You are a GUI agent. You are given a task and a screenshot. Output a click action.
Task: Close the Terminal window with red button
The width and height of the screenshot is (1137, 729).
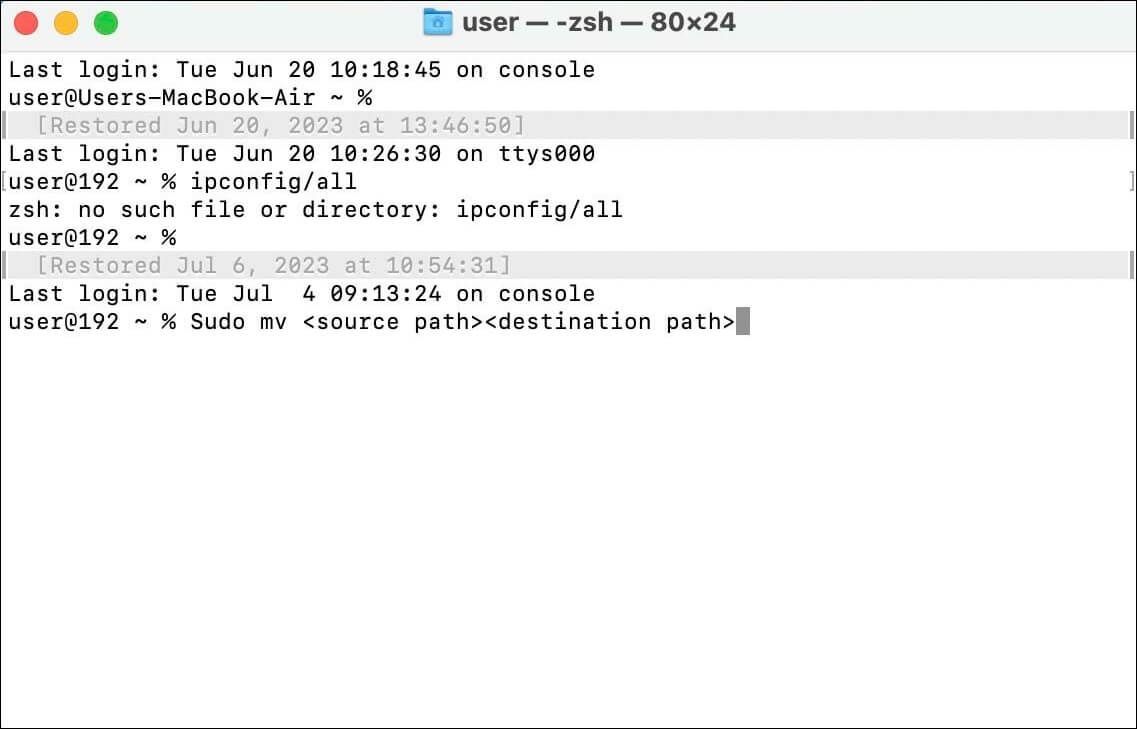pos(26,23)
